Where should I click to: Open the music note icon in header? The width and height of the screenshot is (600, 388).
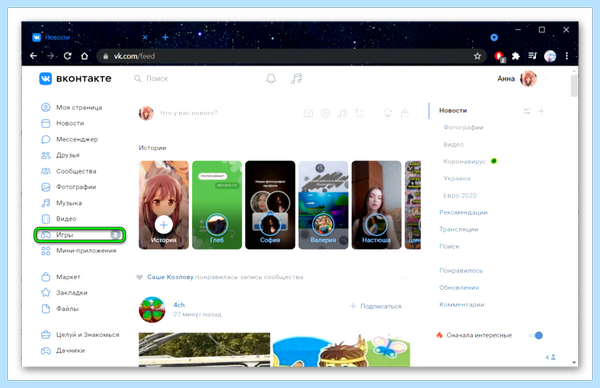point(297,79)
